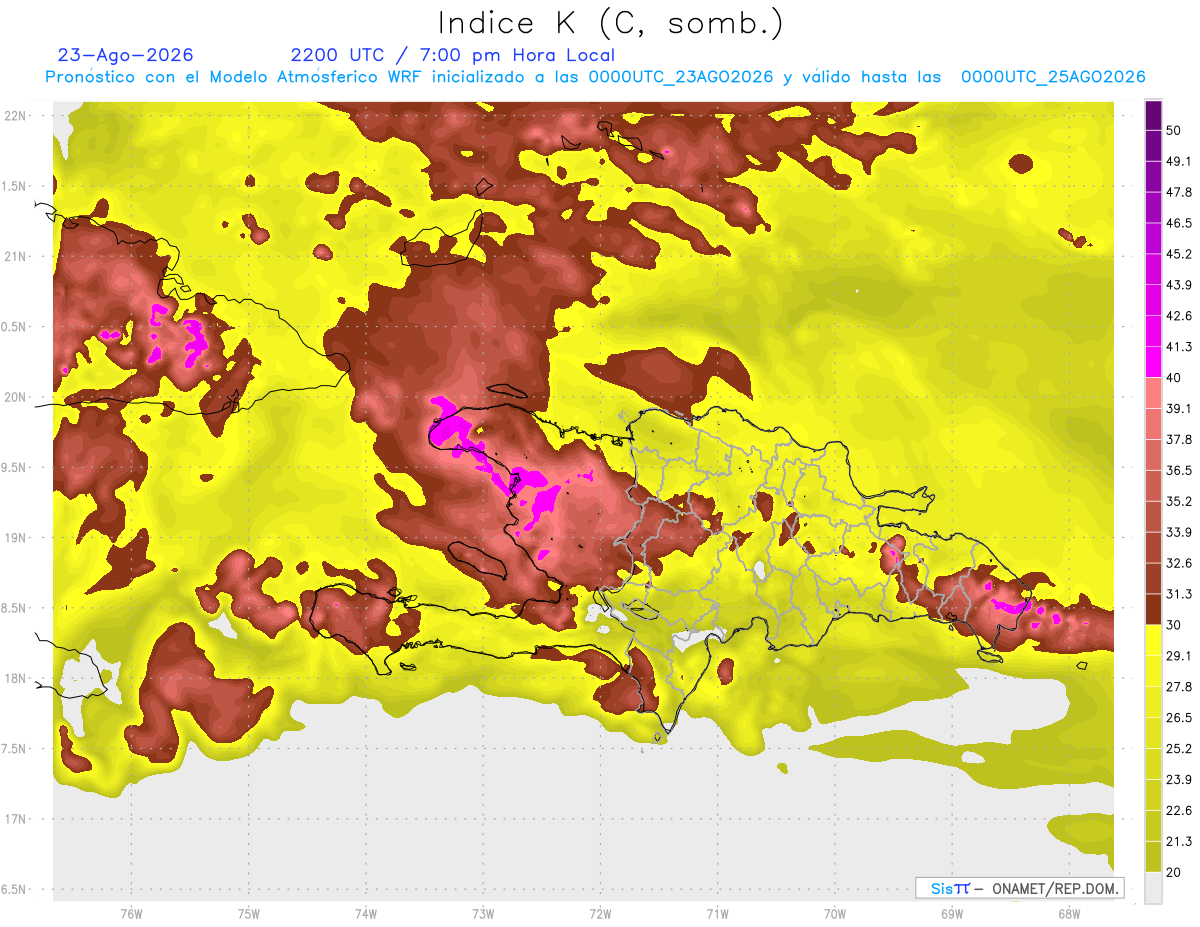
Task: Click '2200 UTC / 7:00 pm Hora Local'
Action: (452, 55)
